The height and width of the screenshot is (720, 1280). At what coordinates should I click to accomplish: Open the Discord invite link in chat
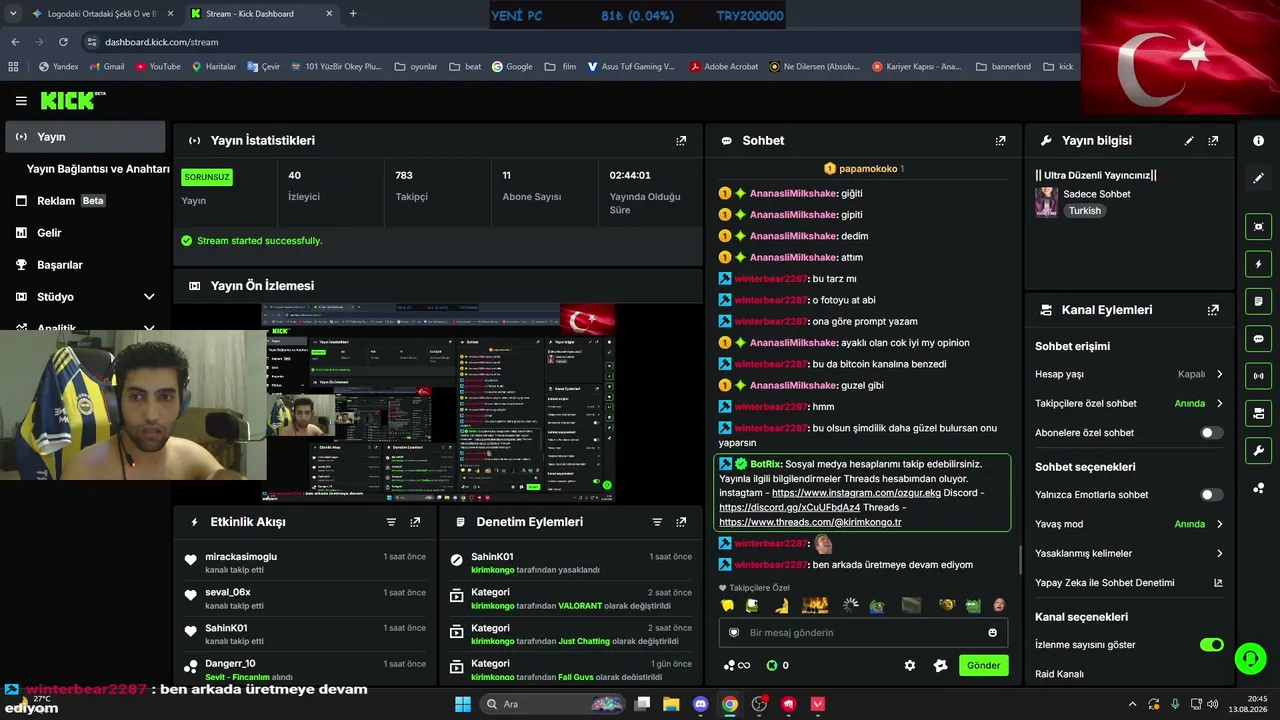[x=790, y=508]
